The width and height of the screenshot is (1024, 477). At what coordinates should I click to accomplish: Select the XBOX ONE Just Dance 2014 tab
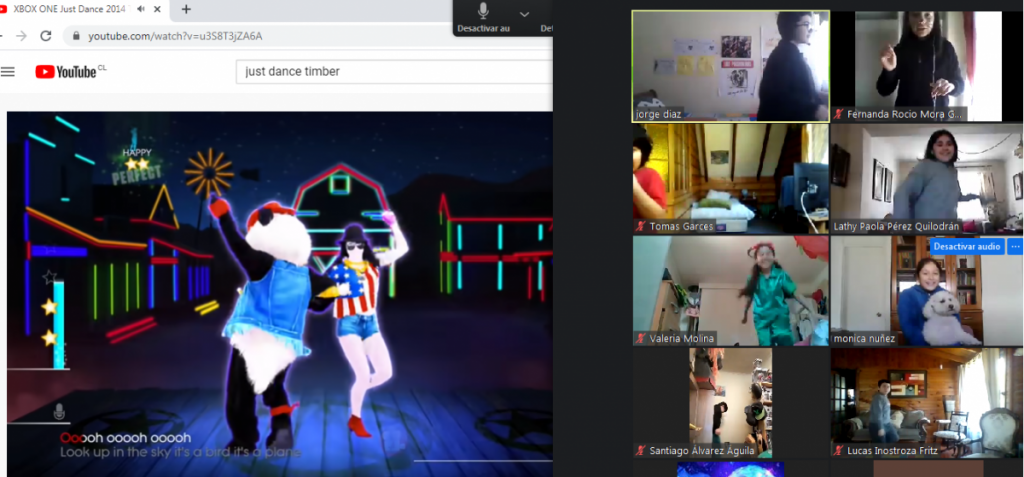click(x=68, y=9)
